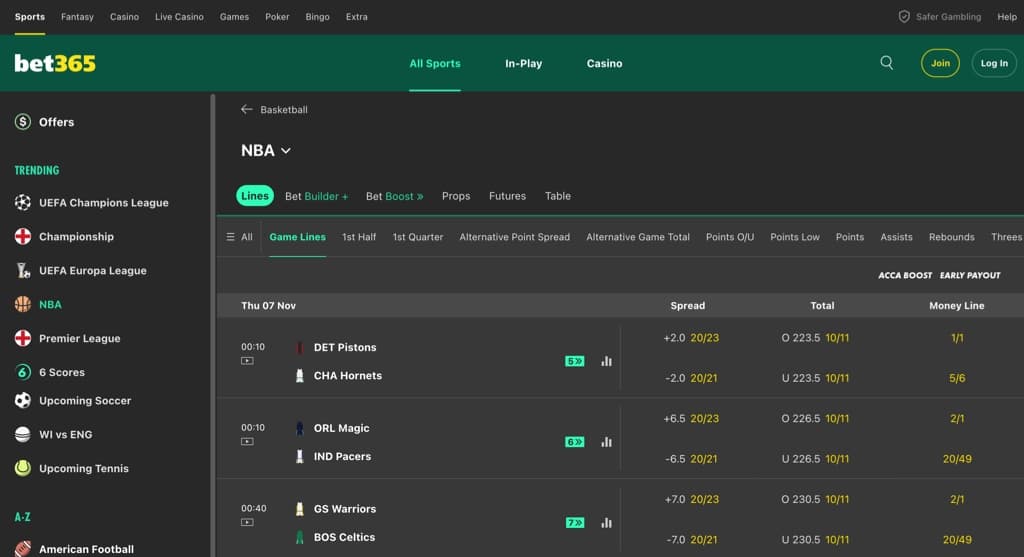
Task: Click the bet365 logo
Action: [55, 63]
